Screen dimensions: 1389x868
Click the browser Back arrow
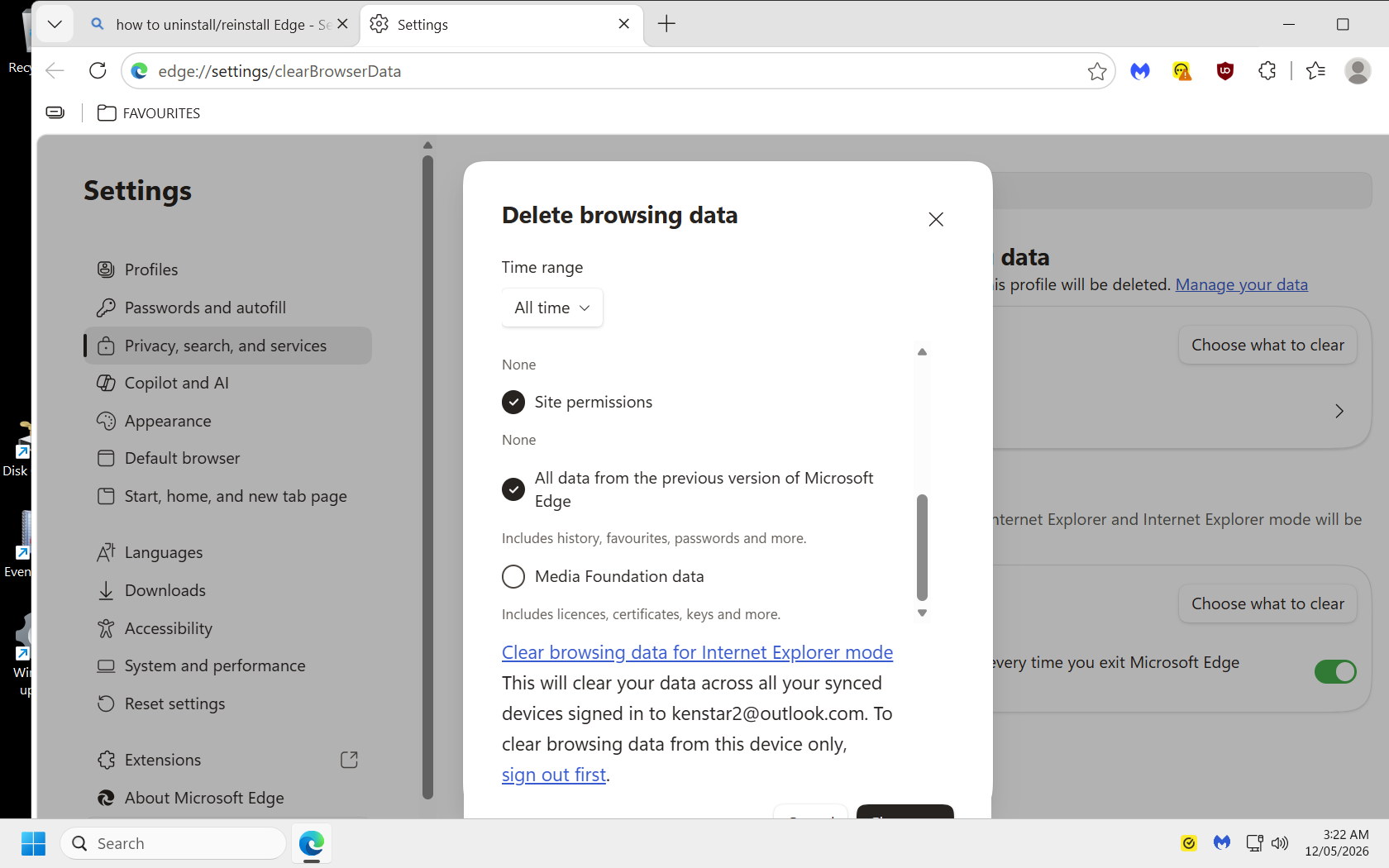[55, 71]
